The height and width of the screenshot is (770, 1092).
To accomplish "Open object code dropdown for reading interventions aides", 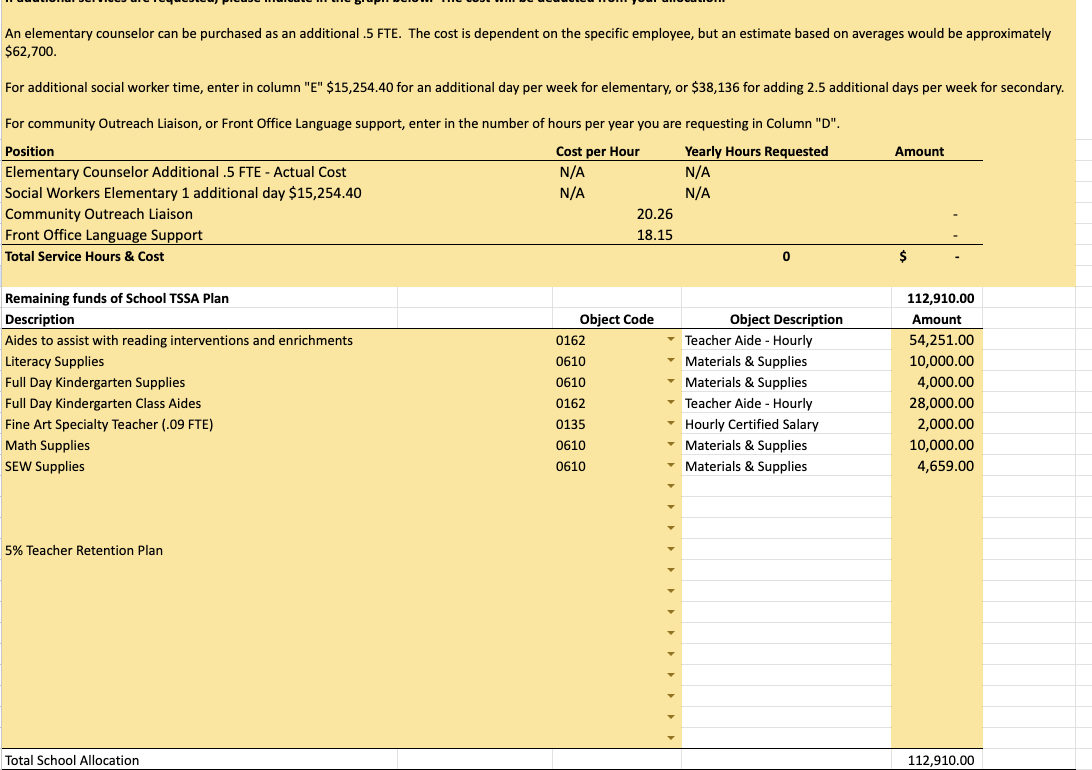I will pos(671,340).
